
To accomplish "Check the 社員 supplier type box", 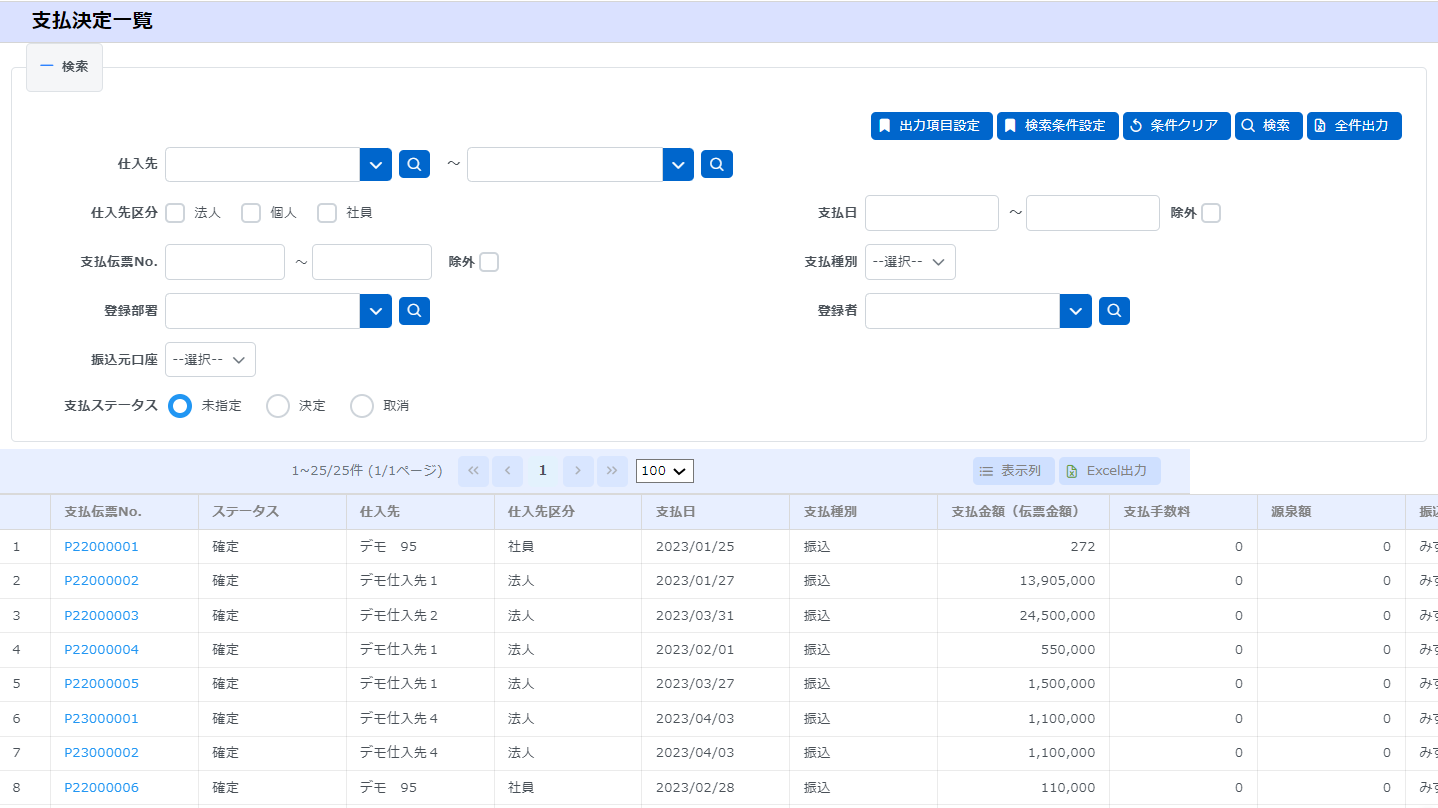I will [x=327, y=213].
